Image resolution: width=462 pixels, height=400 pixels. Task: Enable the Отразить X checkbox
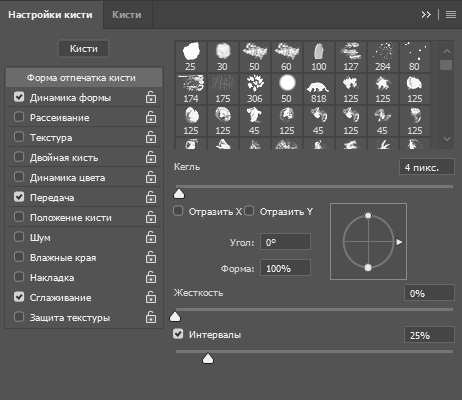[x=178, y=211]
